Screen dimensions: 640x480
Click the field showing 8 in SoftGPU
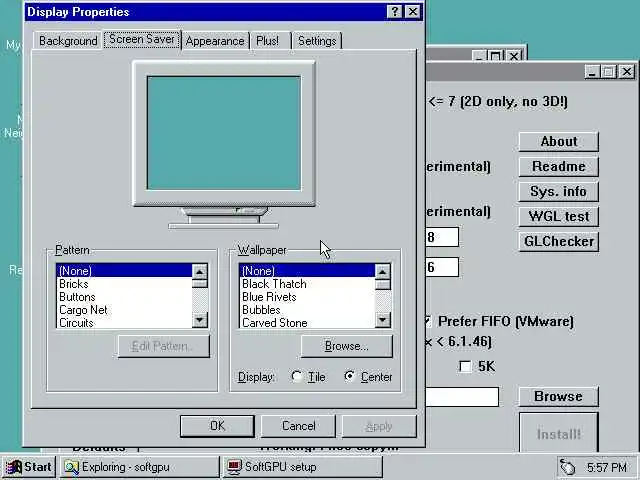(x=442, y=237)
